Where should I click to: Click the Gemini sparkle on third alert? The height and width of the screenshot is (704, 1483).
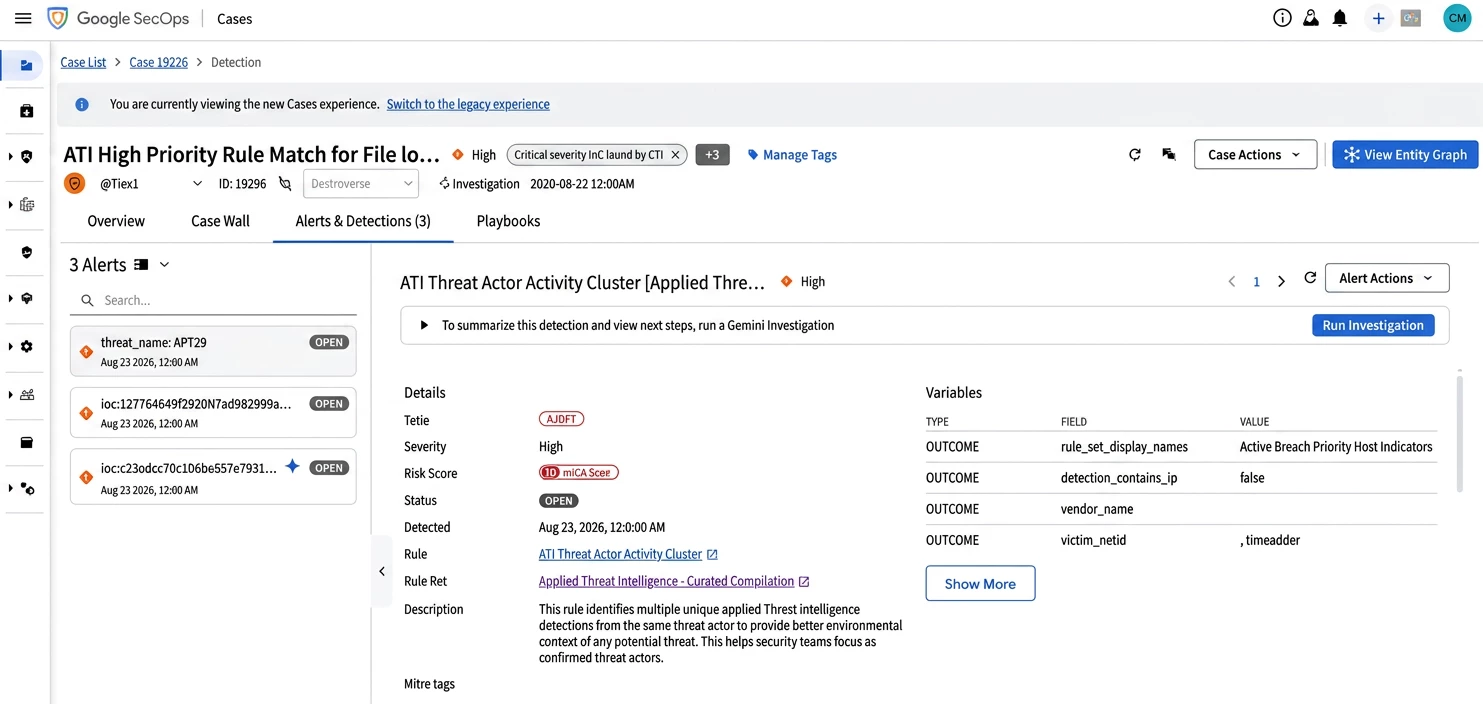pos(292,466)
